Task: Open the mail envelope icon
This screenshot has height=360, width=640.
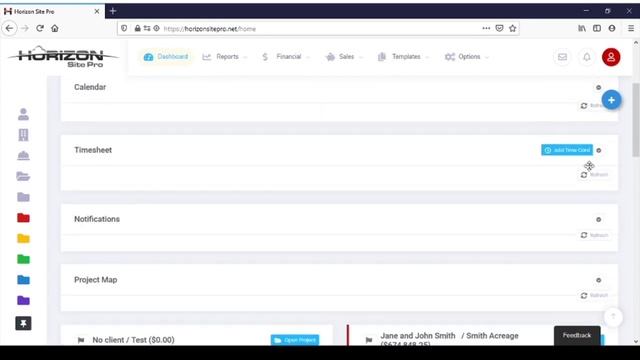Action: coord(562,57)
